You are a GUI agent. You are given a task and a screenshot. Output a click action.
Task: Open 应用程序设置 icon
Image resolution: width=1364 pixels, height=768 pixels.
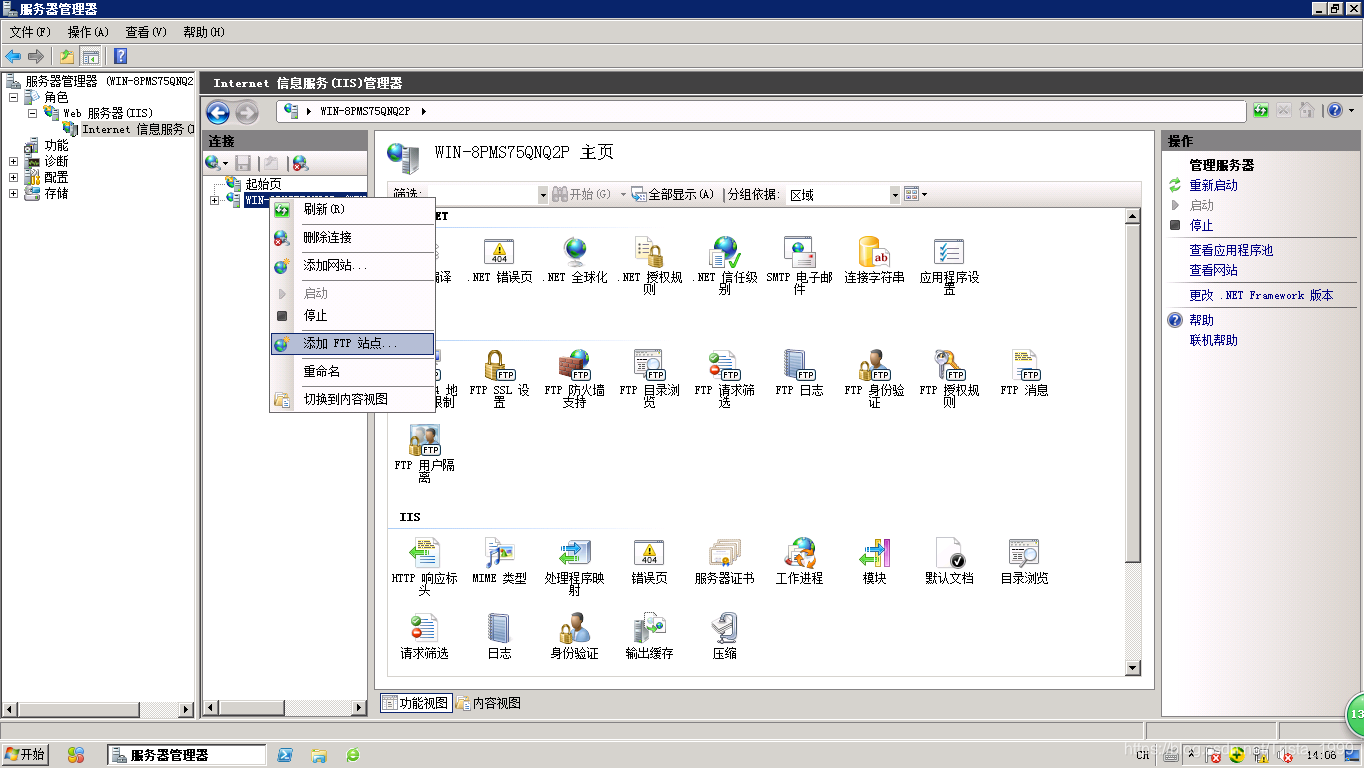point(949,251)
